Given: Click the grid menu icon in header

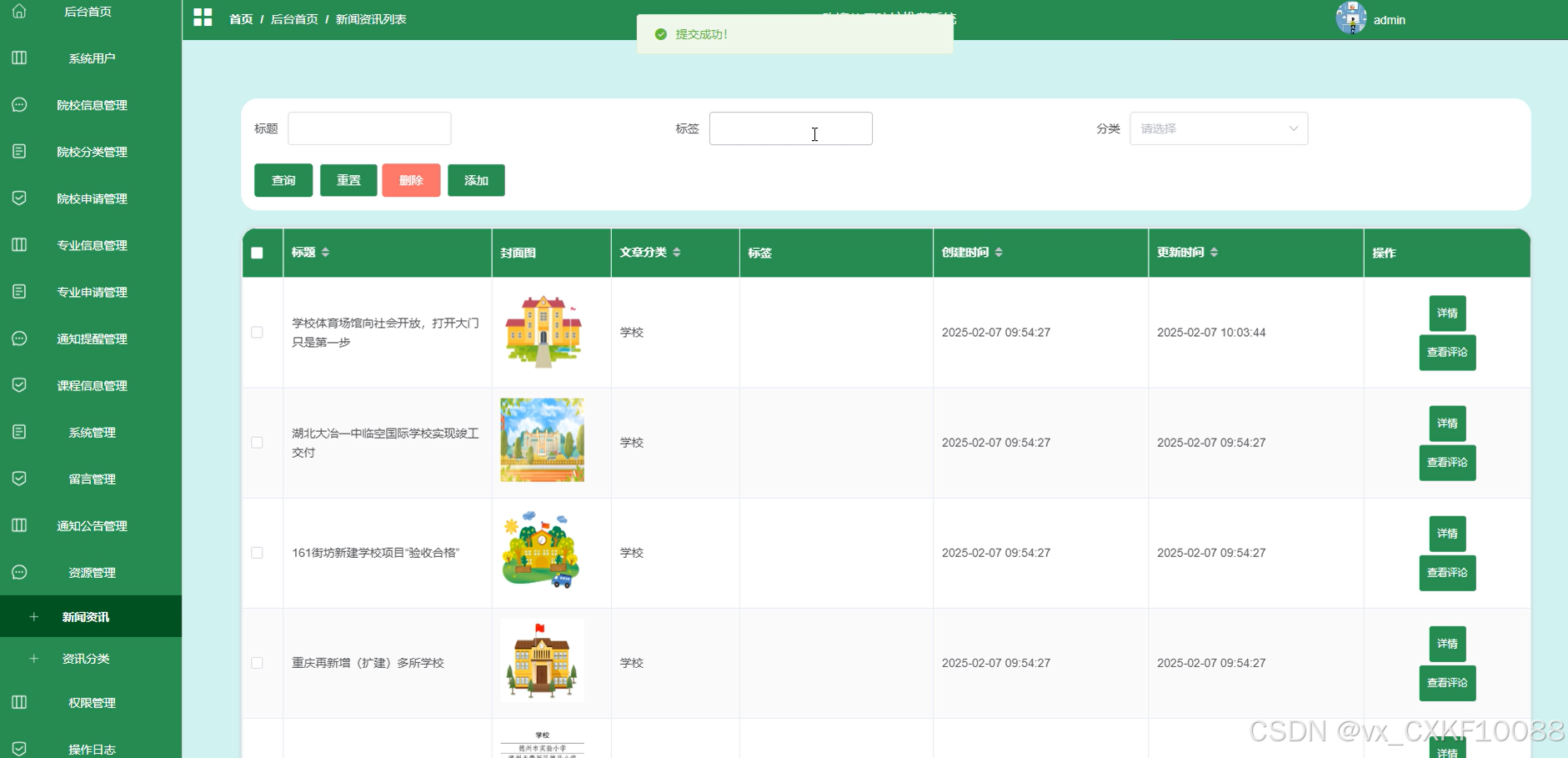Looking at the screenshot, I should click(203, 18).
